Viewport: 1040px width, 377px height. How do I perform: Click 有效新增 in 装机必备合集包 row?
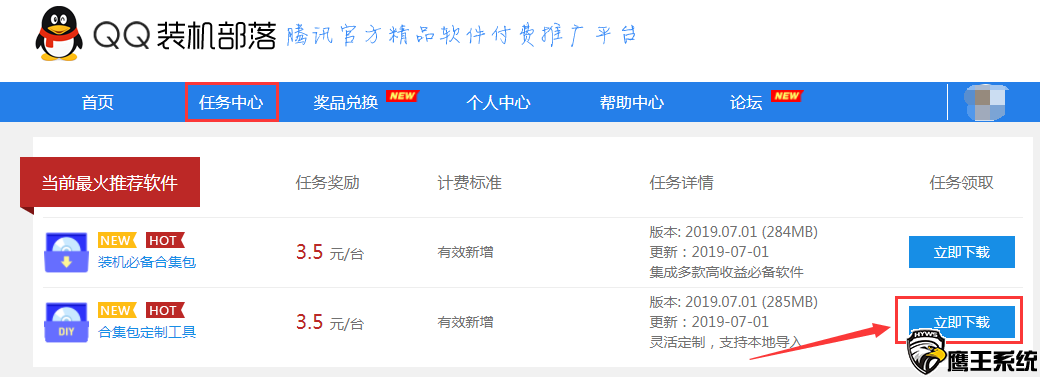[465, 253]
